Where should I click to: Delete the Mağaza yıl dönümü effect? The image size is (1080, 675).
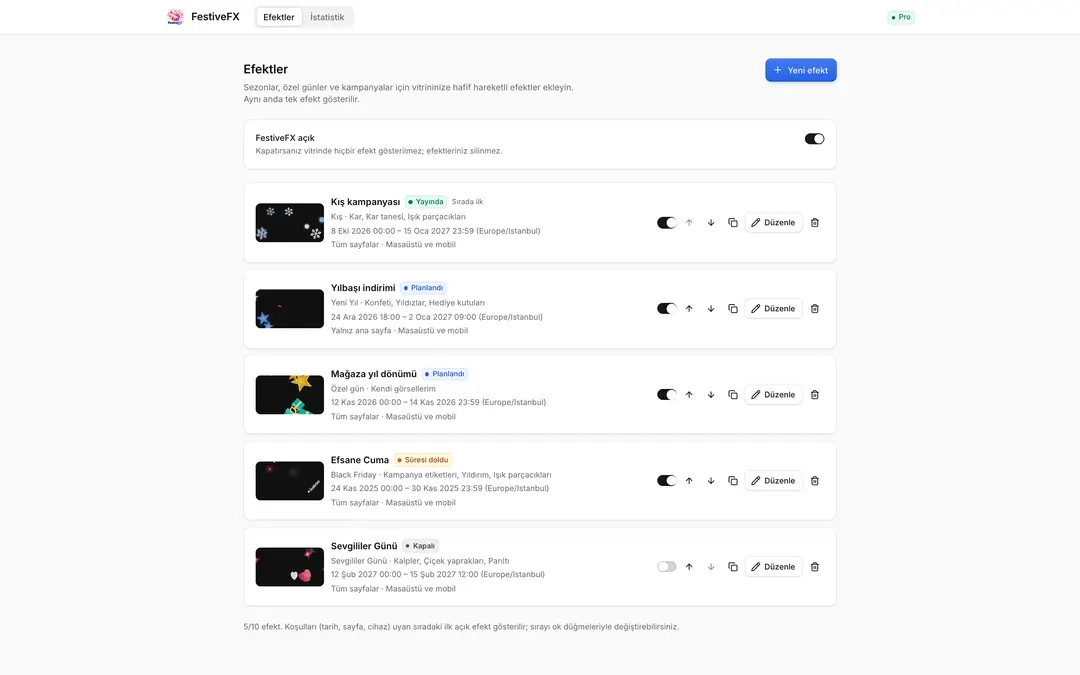(815, 395)
